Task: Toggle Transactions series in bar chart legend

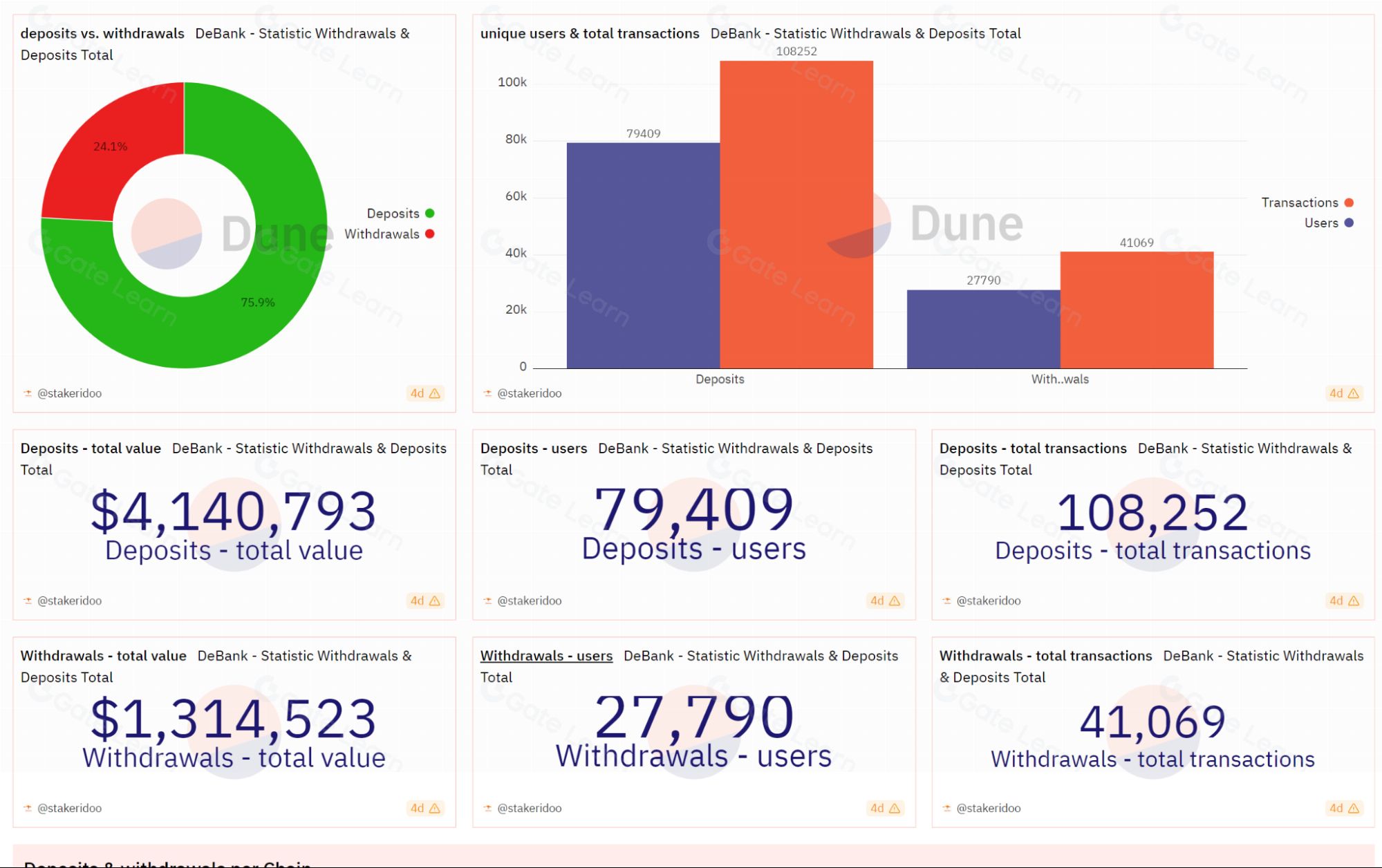Action: tap(1307, 202)
